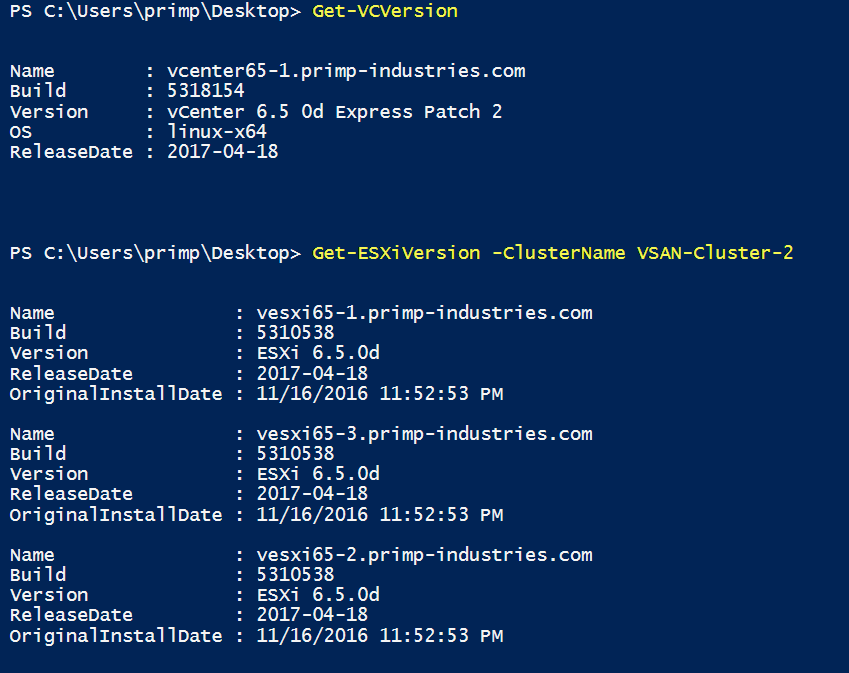
Task: Select the vesxi65-1.primp-industries.com hostname
Action: coord(424,313)
